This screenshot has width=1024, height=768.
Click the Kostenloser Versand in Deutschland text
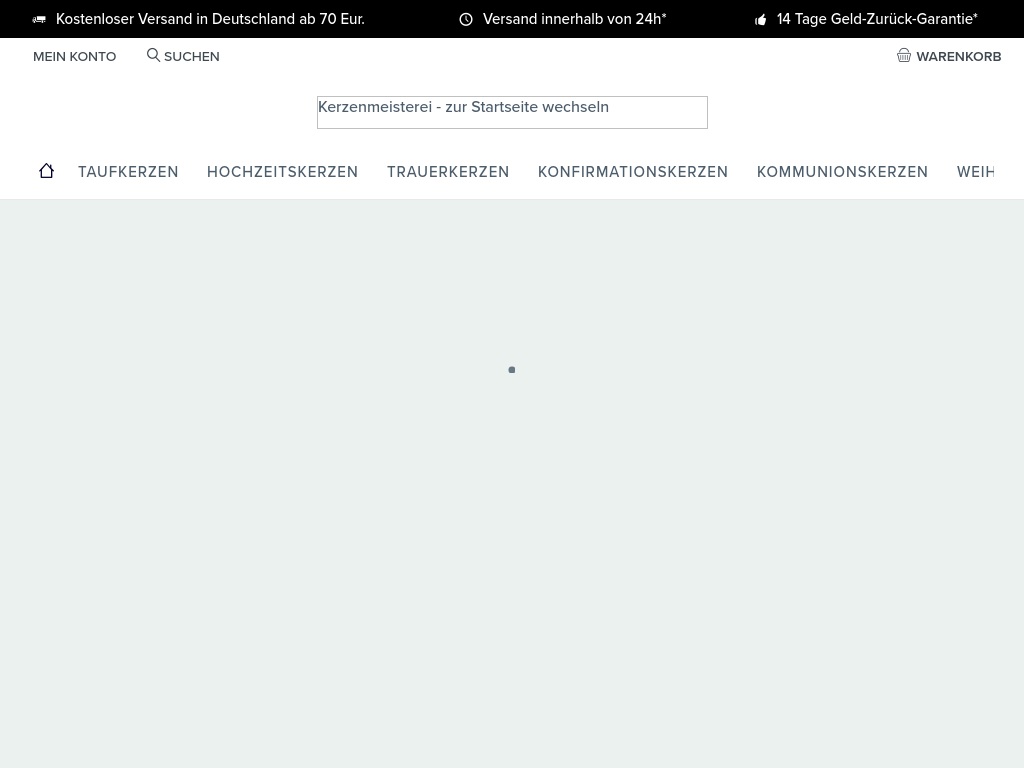pyautogui.click(x=210, y=19)
